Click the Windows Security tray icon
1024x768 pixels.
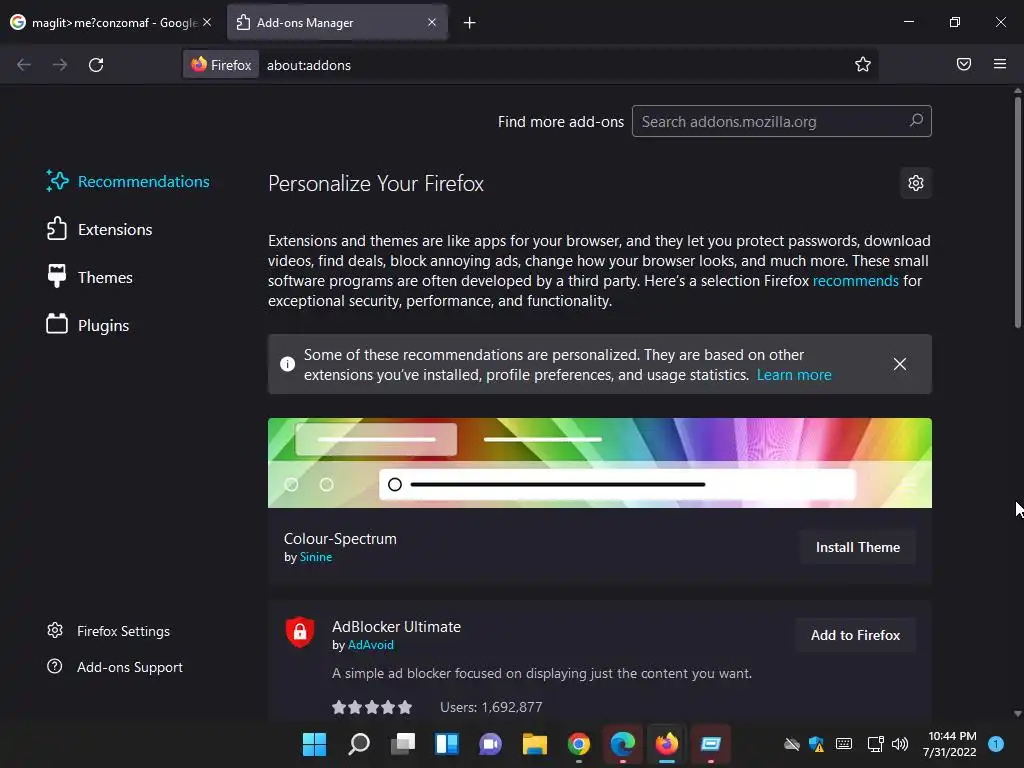tap(816, 744)
